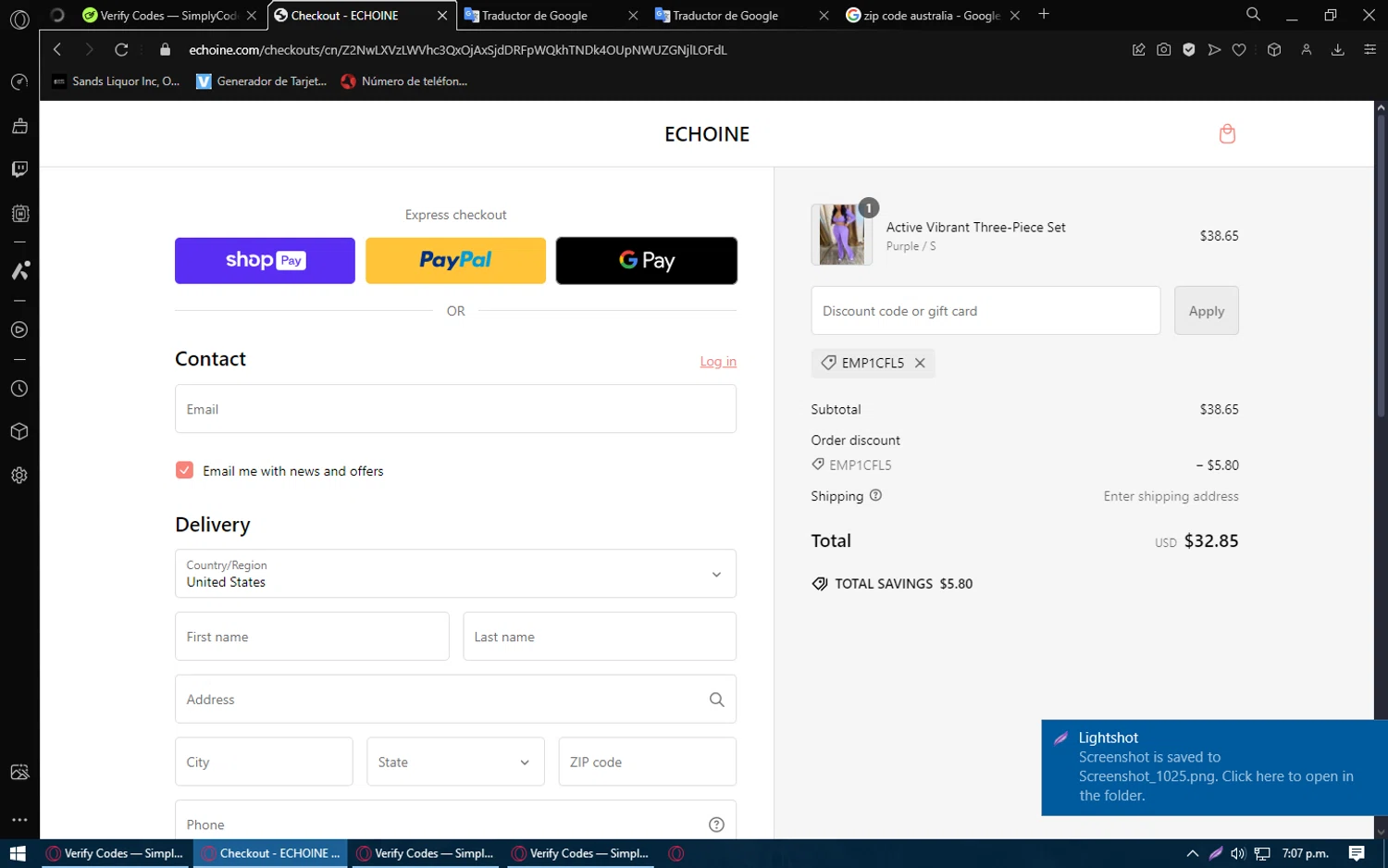
Task: Click the Log in link
Action: coord(718,361)
